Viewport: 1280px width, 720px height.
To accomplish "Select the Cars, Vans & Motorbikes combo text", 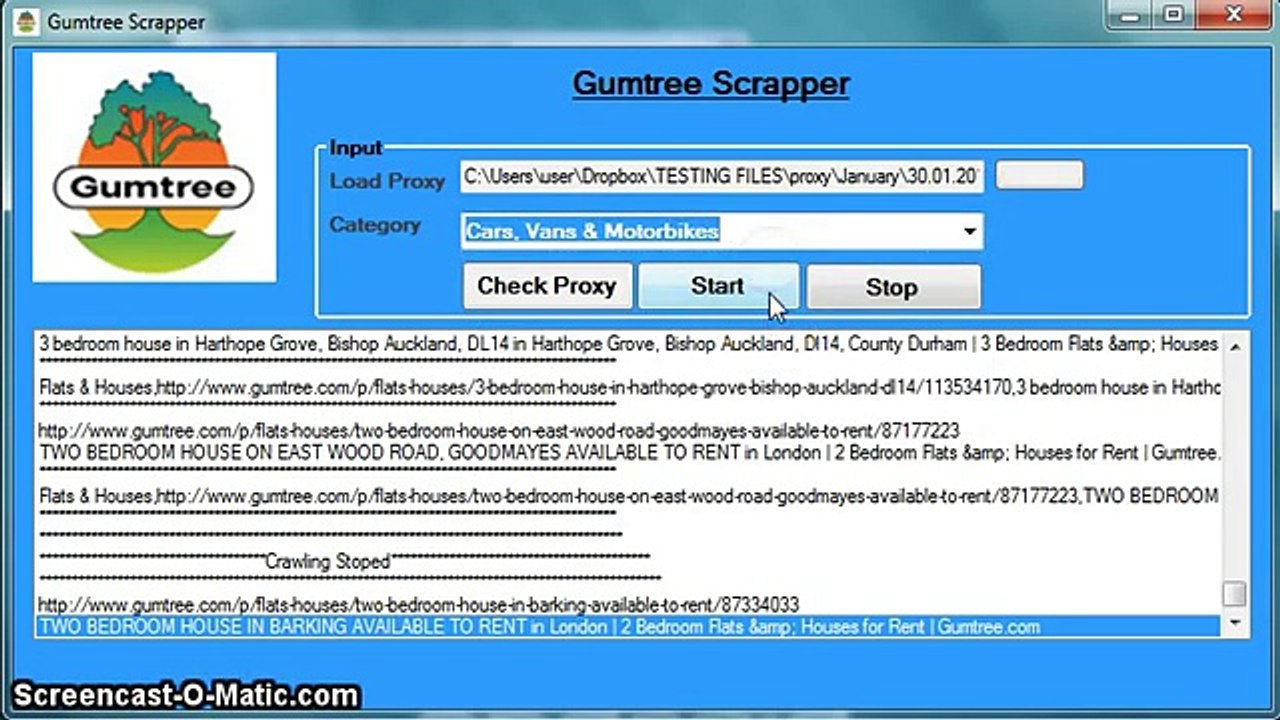I will click(x=592, y=231).
